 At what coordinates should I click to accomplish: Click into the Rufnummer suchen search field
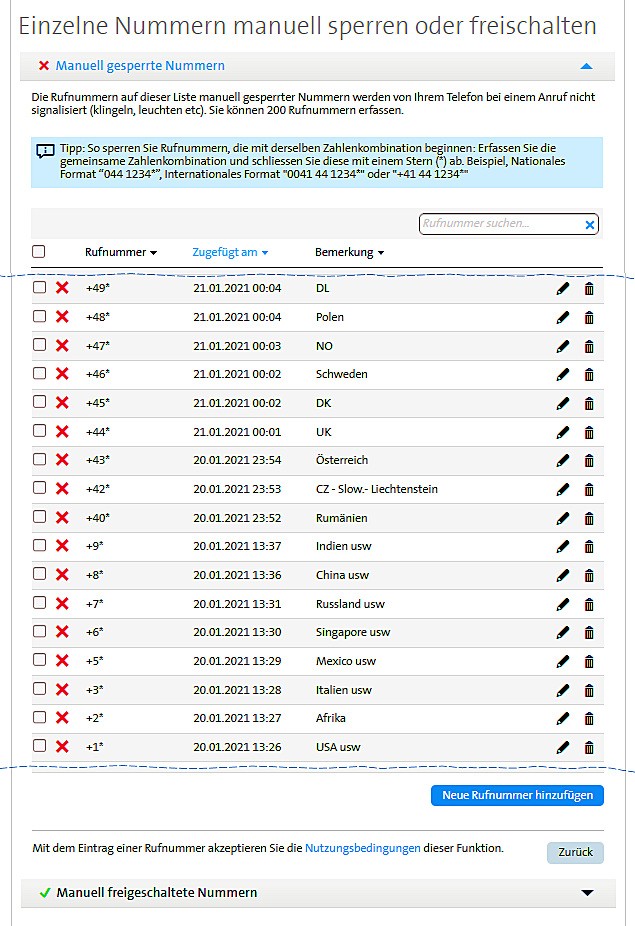tap(500, 225)
